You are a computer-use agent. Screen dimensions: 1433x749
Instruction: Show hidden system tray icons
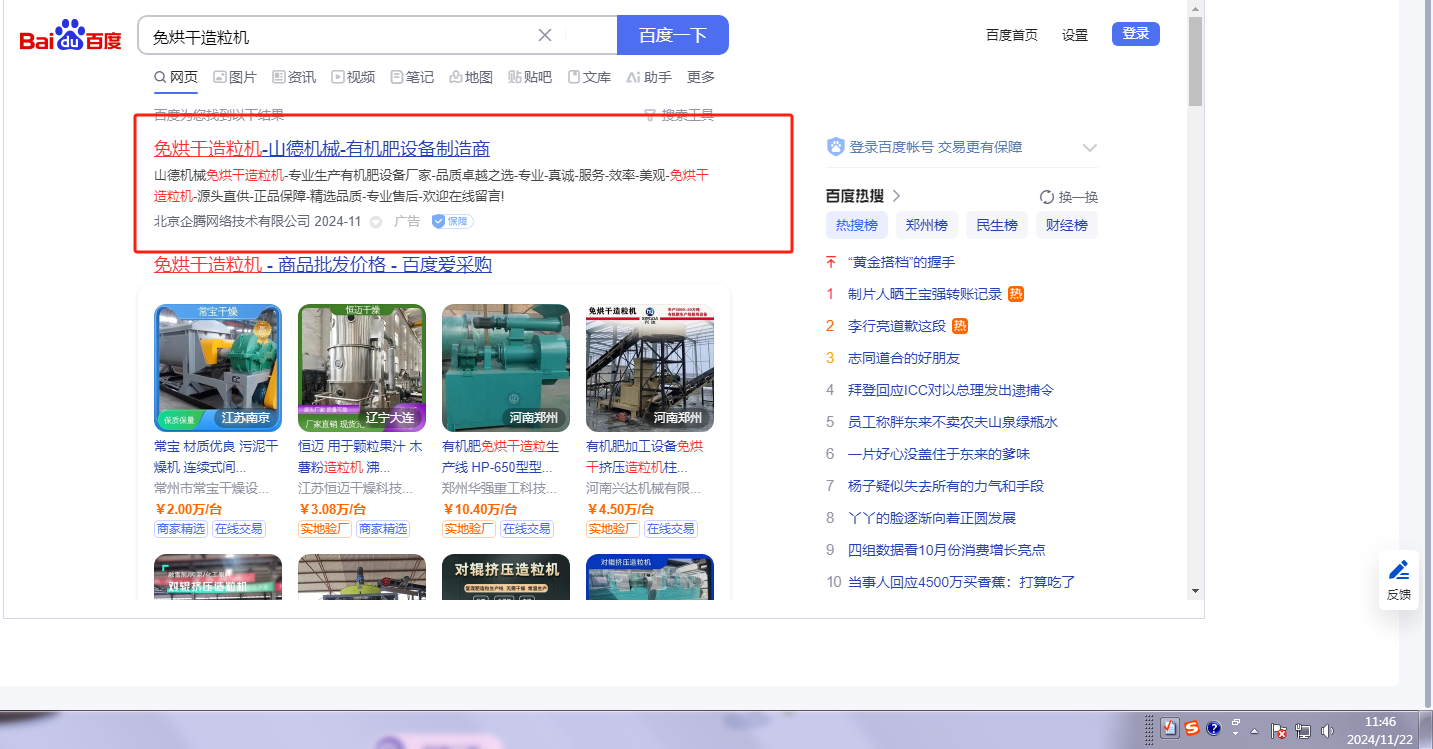click(1254, 730)
